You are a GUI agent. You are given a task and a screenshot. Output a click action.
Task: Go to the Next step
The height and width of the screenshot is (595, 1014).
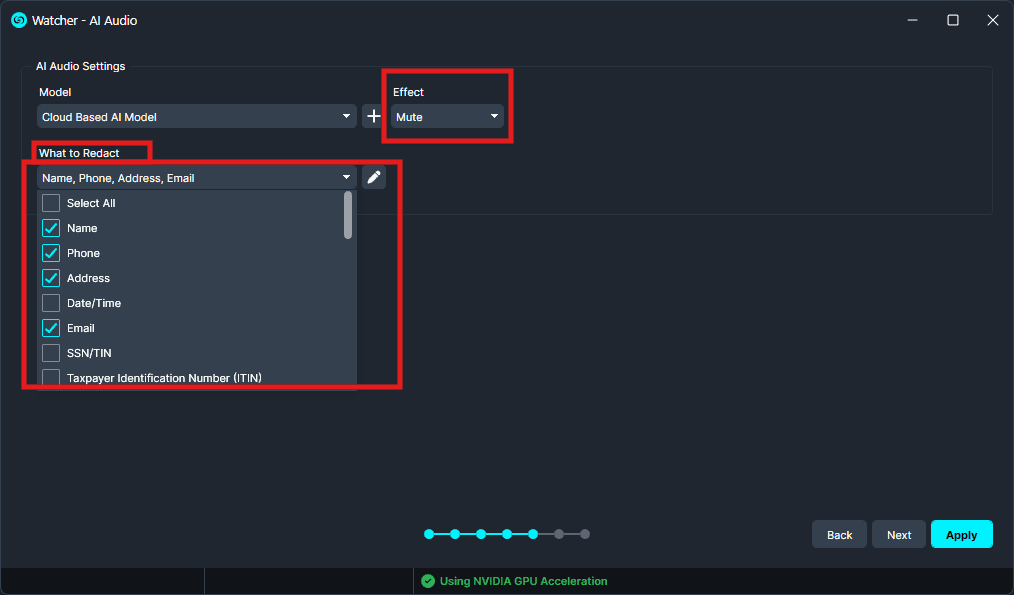tap(898, 535)
